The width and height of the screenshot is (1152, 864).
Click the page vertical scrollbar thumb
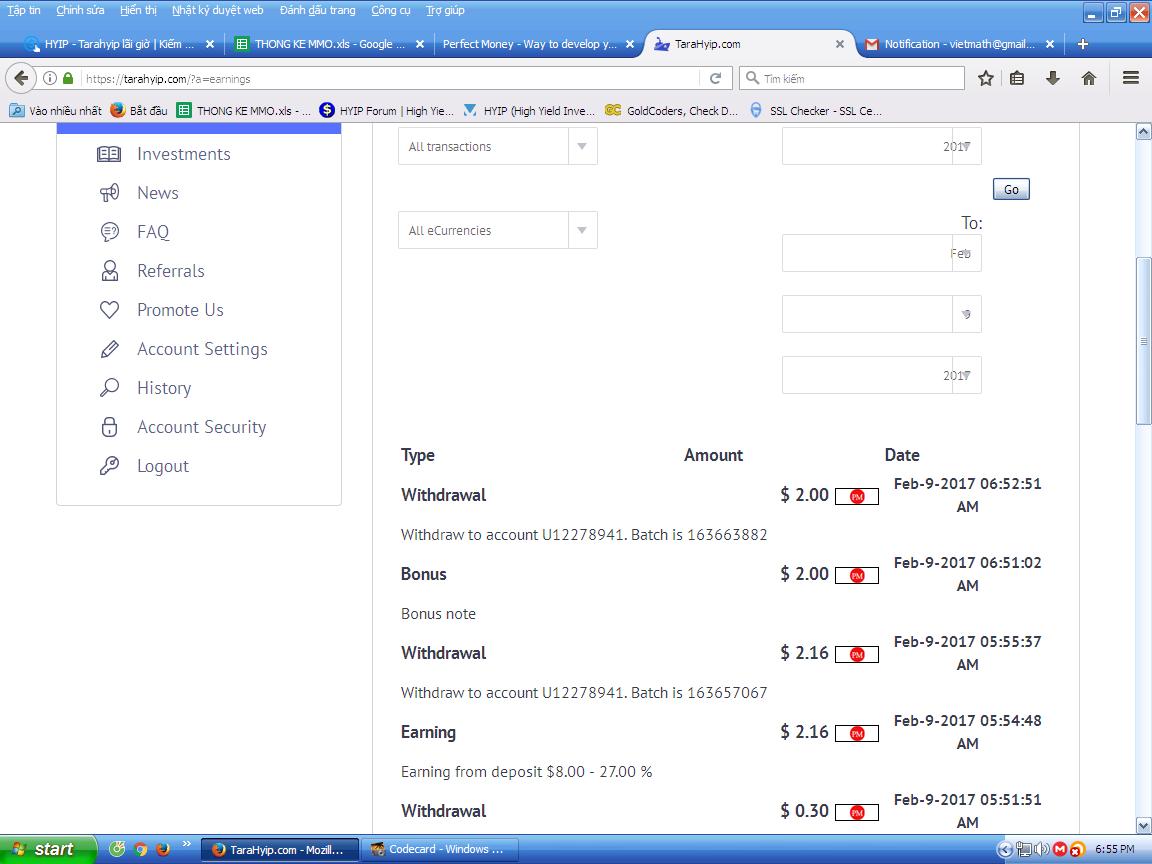[1143, 340]
